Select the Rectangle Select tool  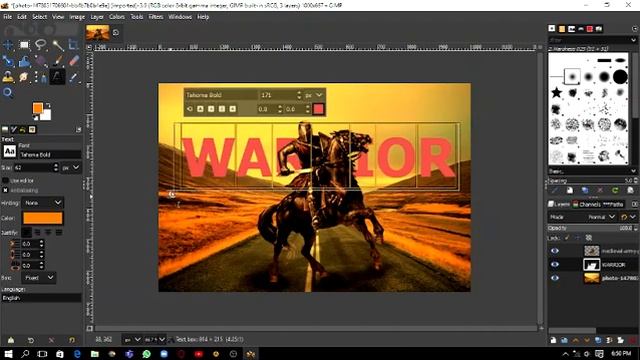pos(24,45)
